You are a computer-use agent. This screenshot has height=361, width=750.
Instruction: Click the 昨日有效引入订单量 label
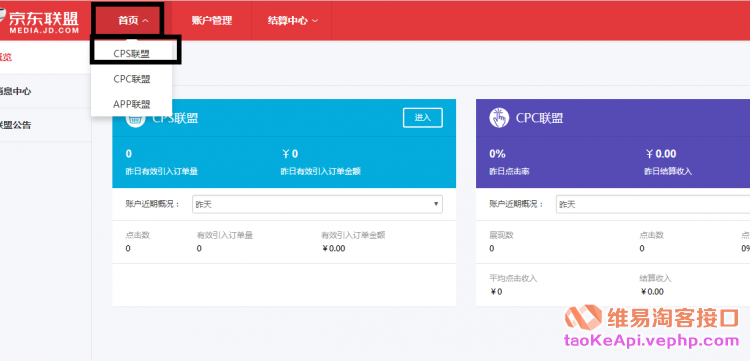162,171
